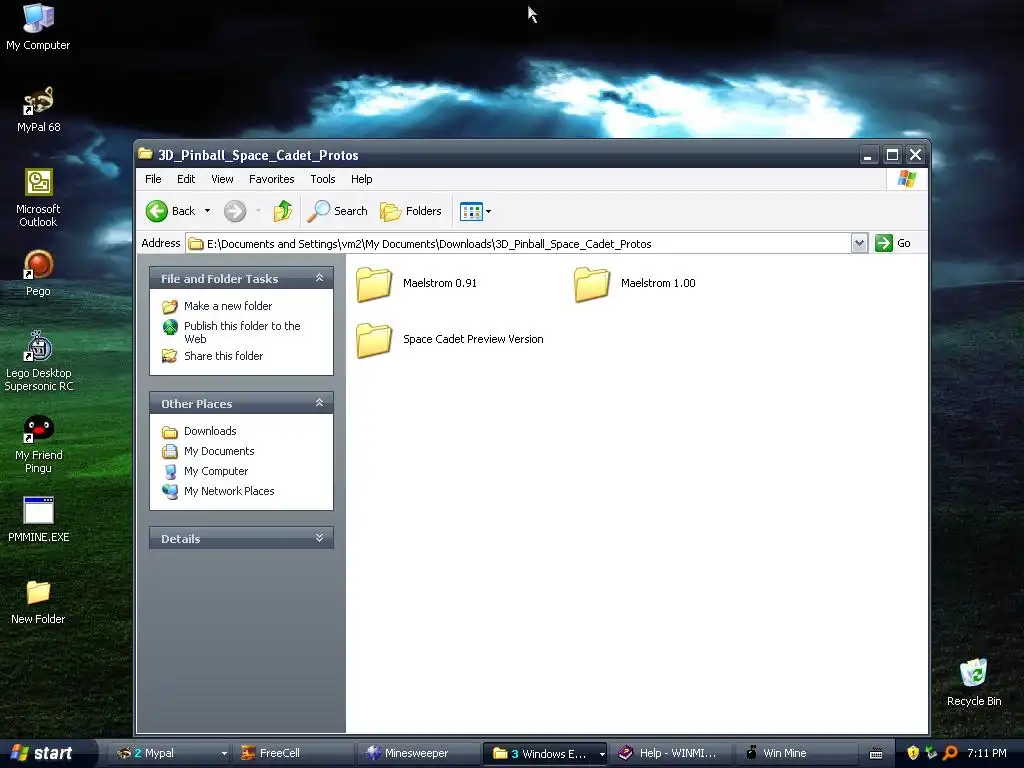Switch to Mypal taskbar group
The height and width of the screenshot is (768, 1024).
[x=171, y=753]
